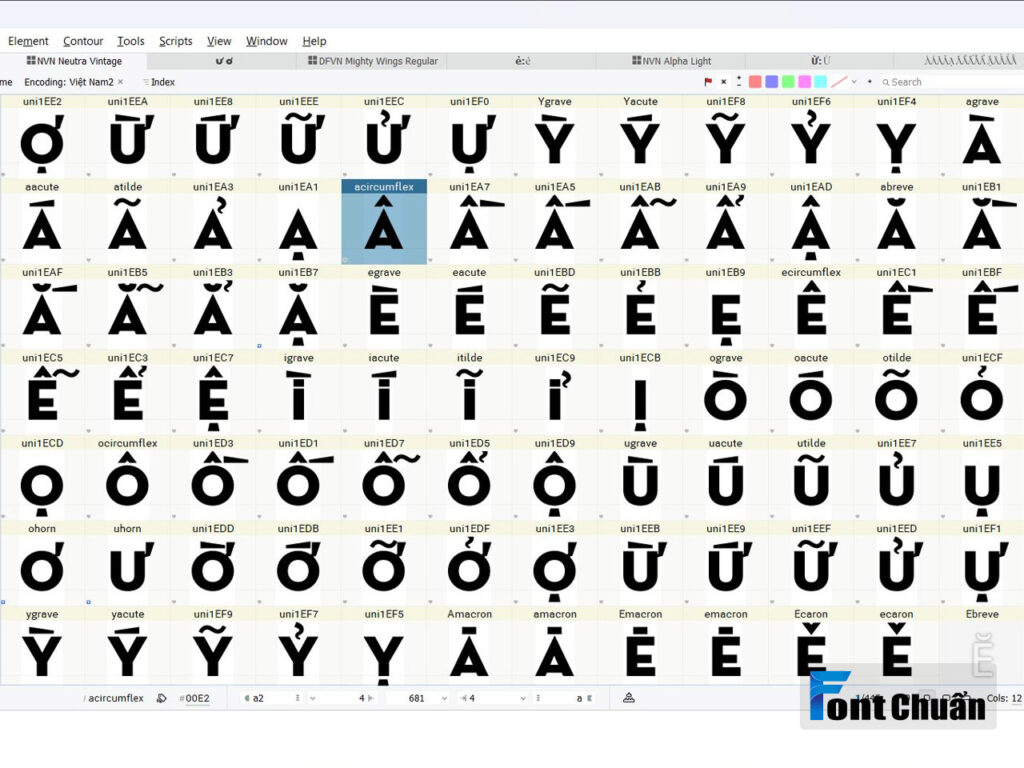This screenshot has width=1024, height=768.
Task: Select the ecircumflex glyph cell
Action: click(811, 307)
